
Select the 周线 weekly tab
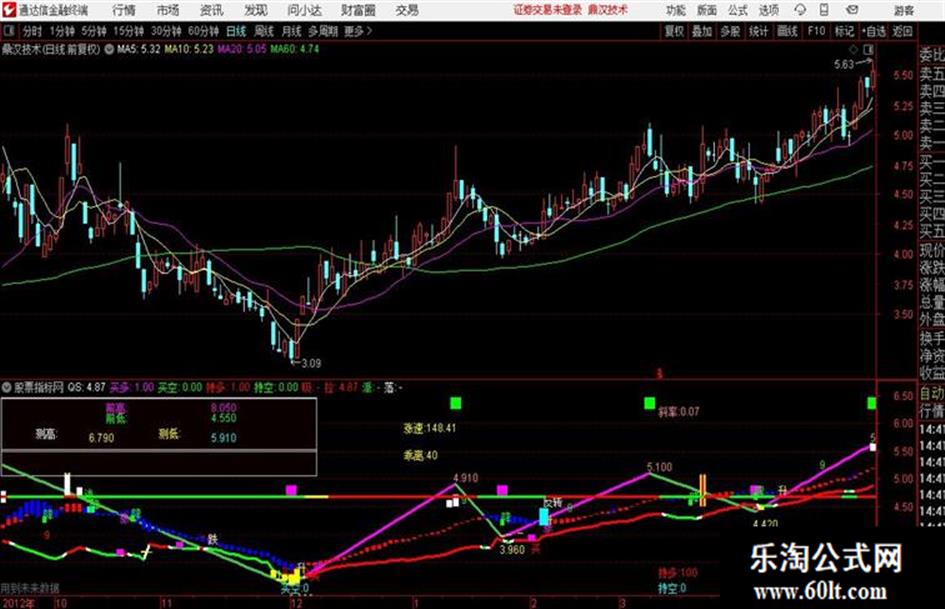[264, 31]
